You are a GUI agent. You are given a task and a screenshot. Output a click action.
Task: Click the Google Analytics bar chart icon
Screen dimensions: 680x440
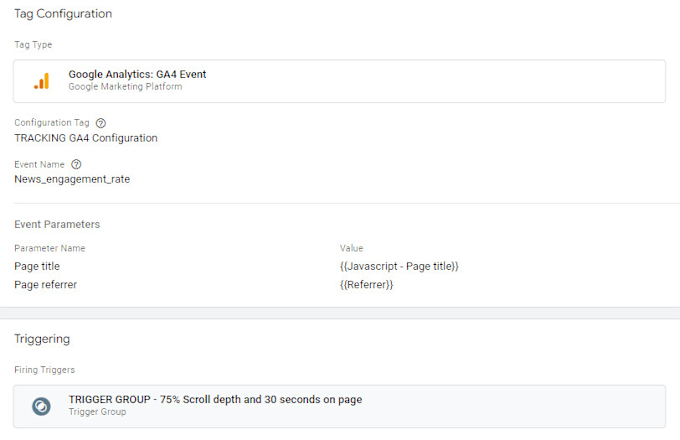(x=42, y=81)
